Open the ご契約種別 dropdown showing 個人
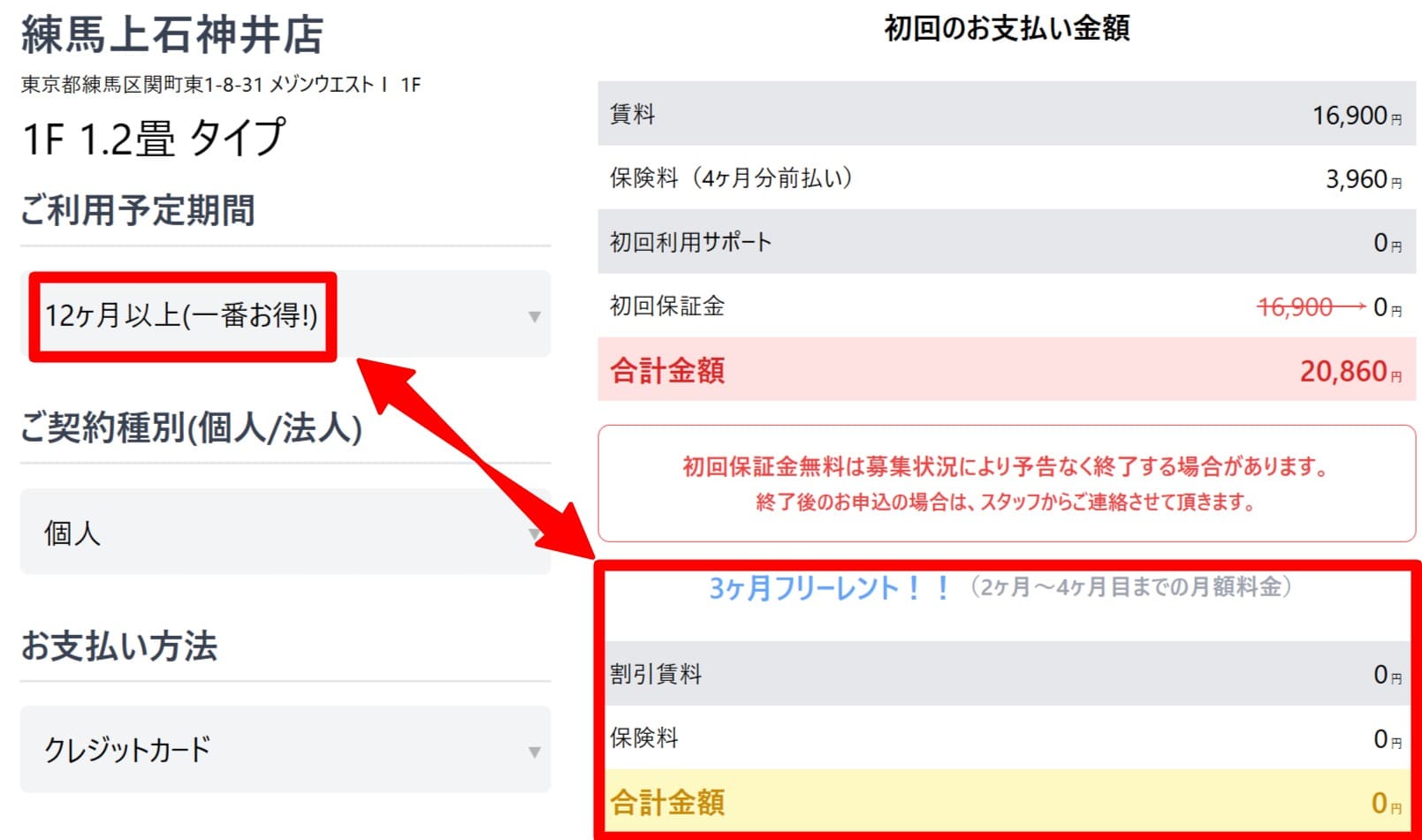This screenshot has height=840, width=1422. tap(285, 532)
